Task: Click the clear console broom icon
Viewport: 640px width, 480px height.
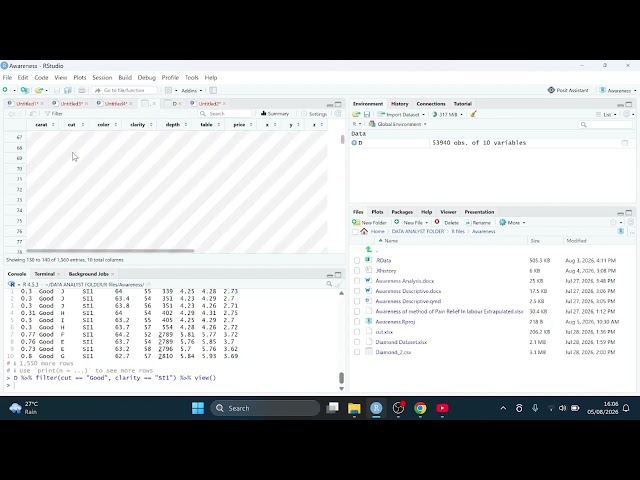Action: tap(338, 284)
